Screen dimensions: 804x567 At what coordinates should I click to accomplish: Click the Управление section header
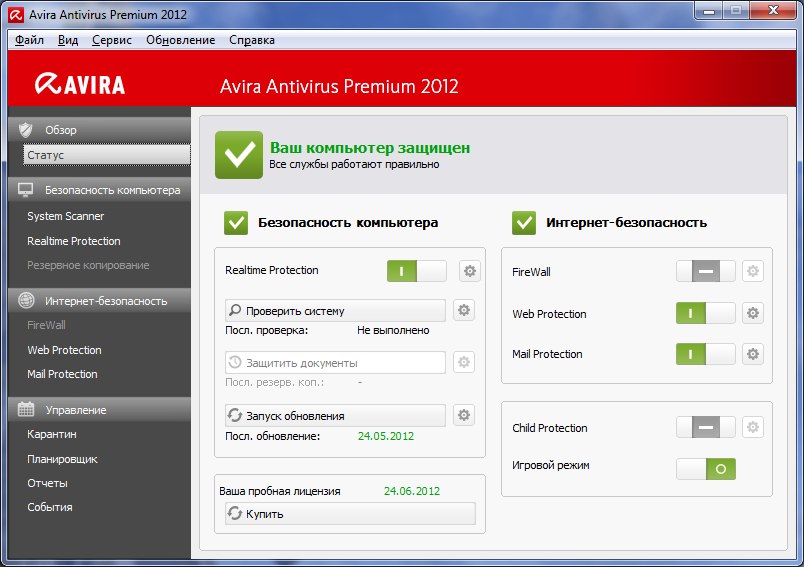pyautogui.click(x=99, y=410)
